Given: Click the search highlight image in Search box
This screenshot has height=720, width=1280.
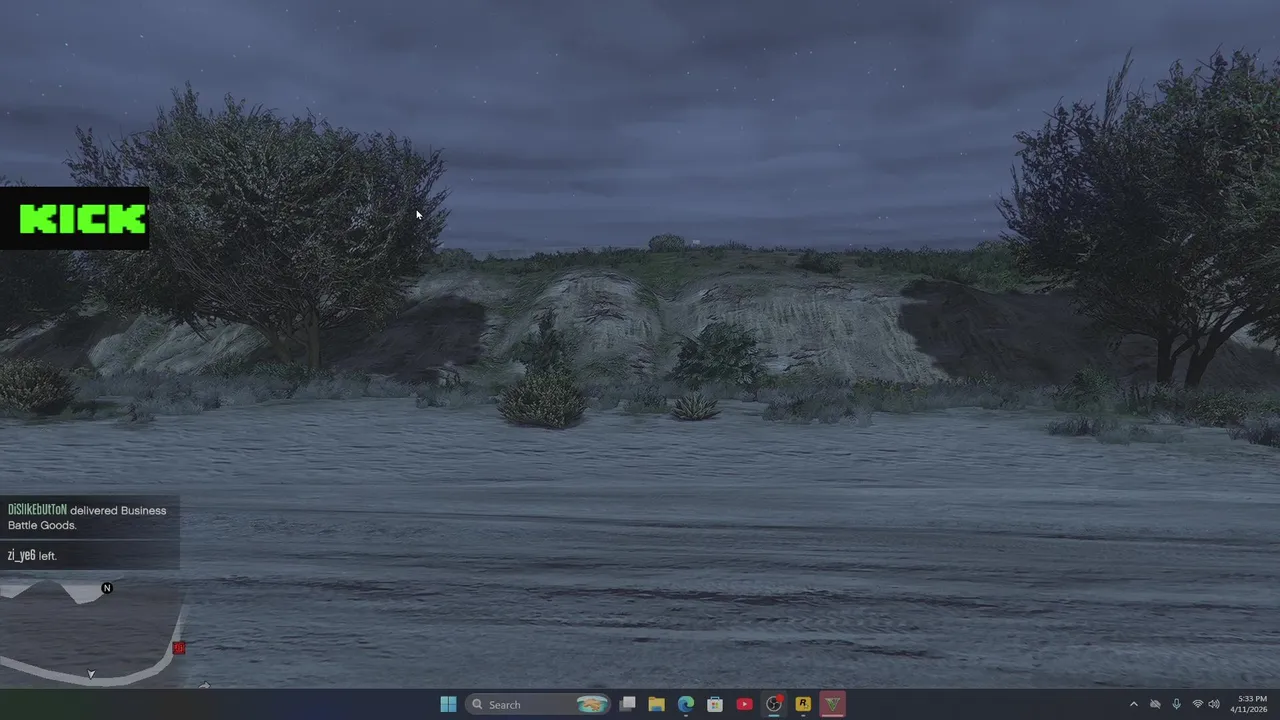Looking at the screenshot, I should 592,704.
